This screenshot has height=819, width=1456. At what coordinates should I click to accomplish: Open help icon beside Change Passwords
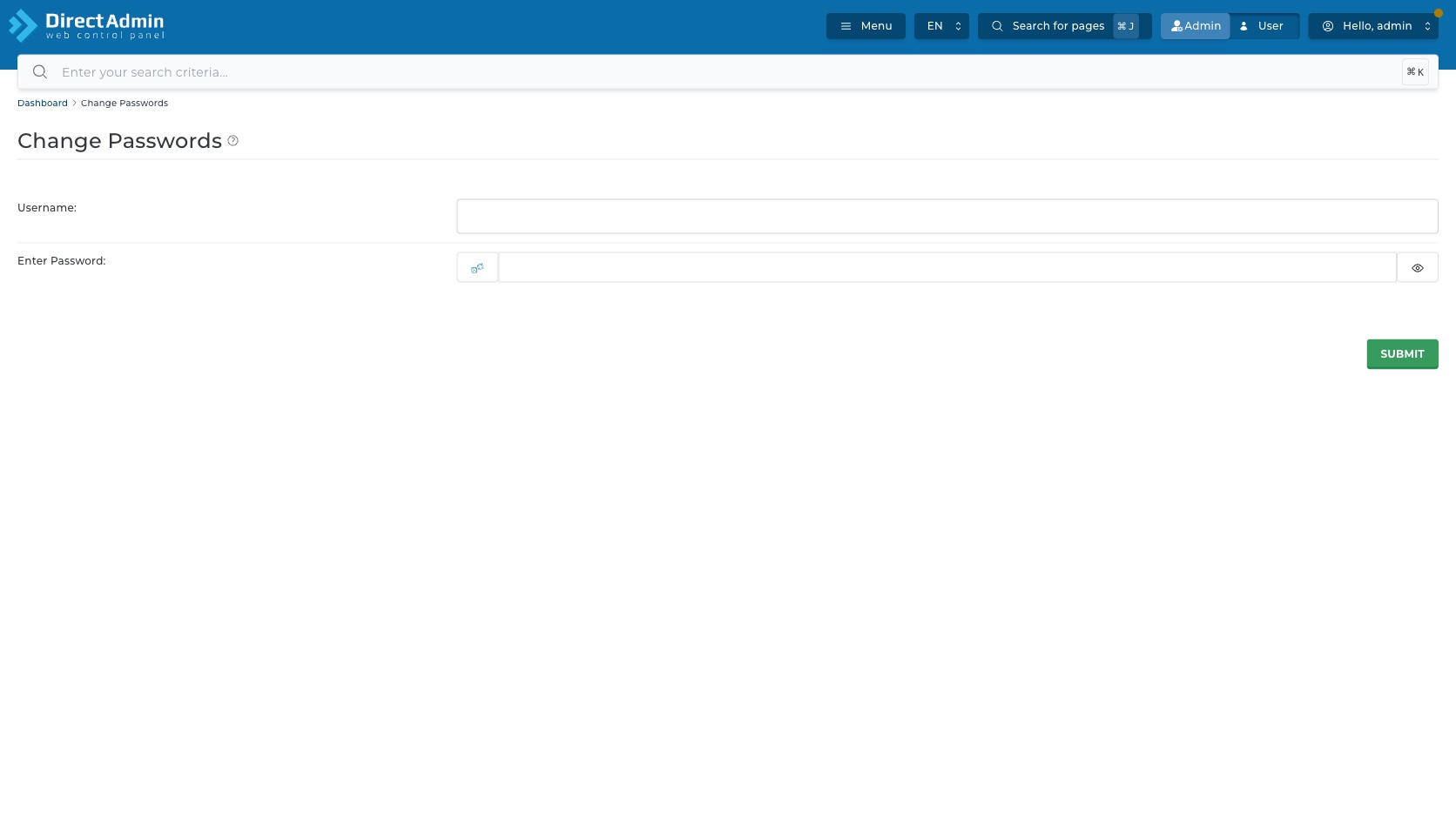(x=233, y=141)
